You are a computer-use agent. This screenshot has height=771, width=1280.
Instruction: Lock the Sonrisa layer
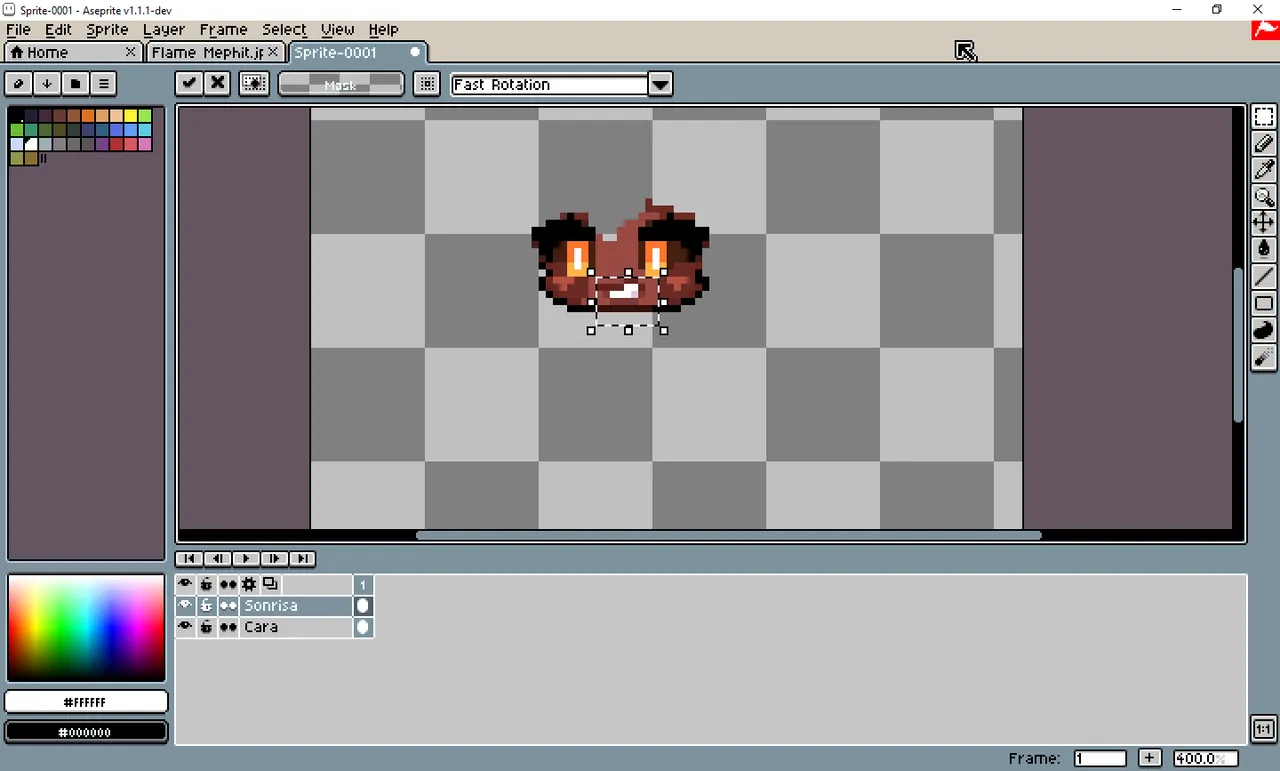(x=206, y=606)
